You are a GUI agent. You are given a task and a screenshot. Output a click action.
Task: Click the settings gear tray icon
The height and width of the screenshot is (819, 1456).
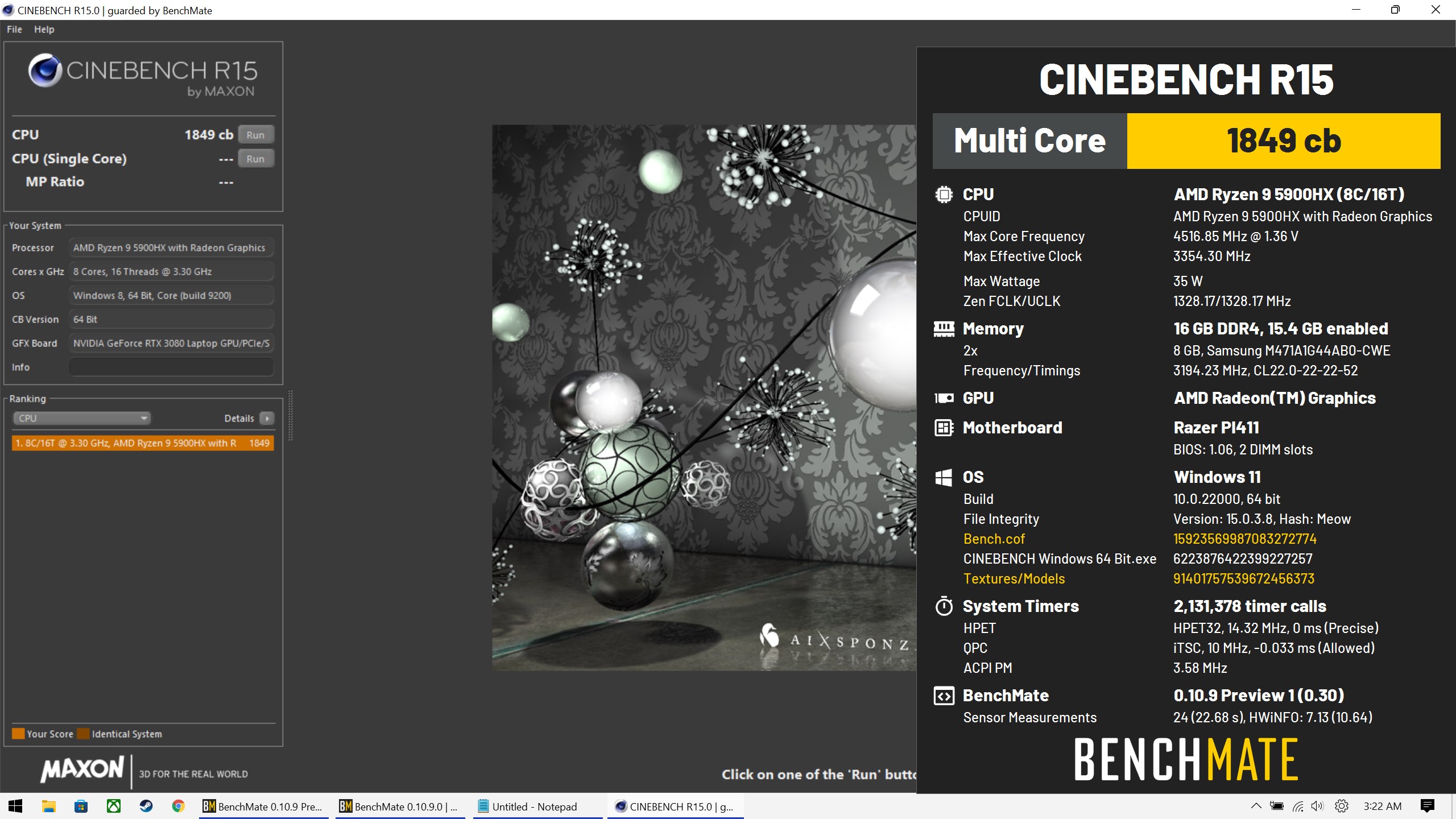(x=1342, y=806)
